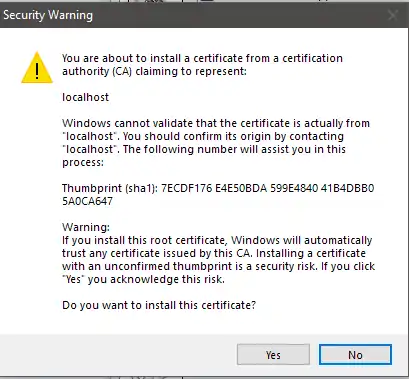The image size is (409, 379).
Task: Click the 'you acknowledge this risk' line
Action: click(143, 279)
